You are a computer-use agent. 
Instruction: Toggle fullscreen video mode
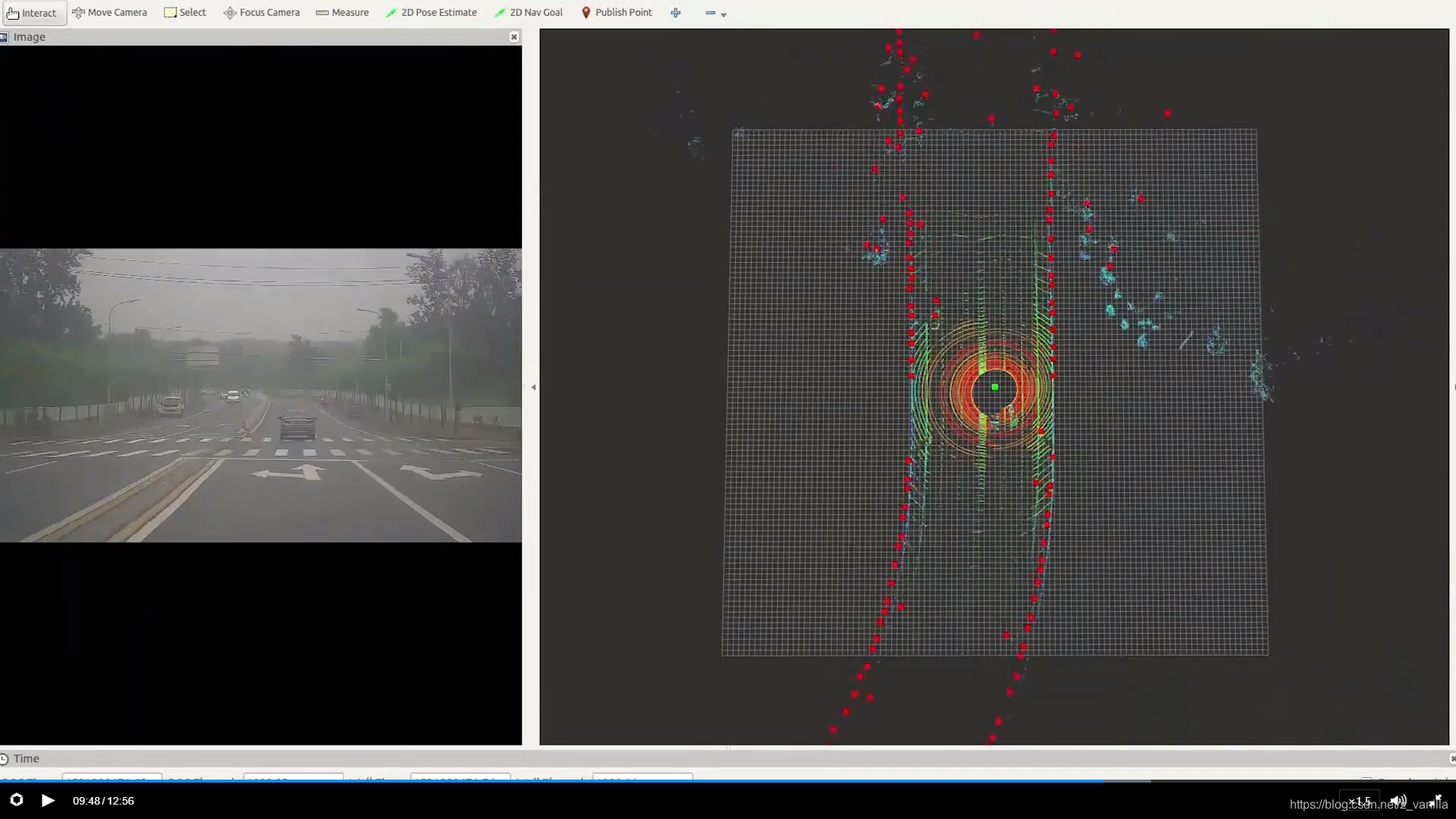click(1436, 800)
